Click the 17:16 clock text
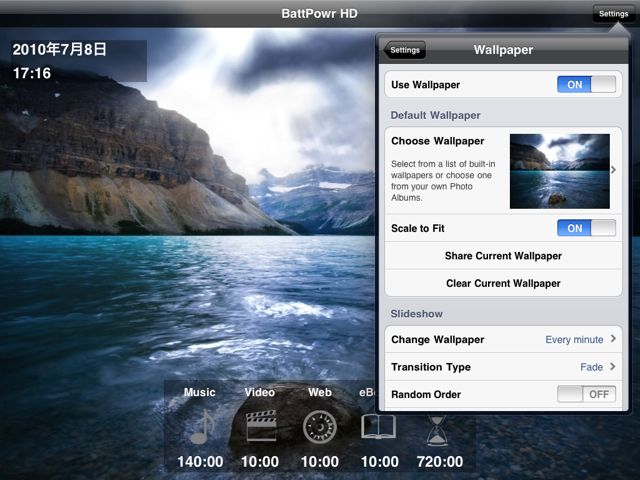 (x=32, y=73)
